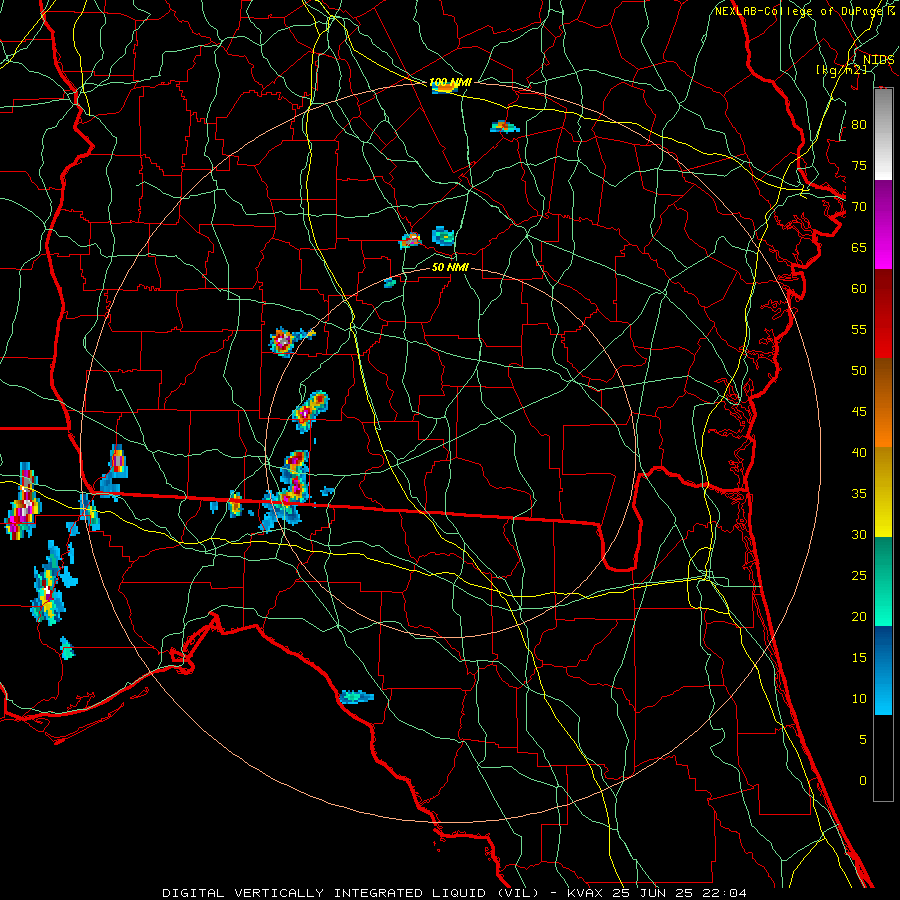Click the 60 value on the color scale
The height and width of the screenshot is (900, 900).
pyautogui.click(x=859, y=289)
